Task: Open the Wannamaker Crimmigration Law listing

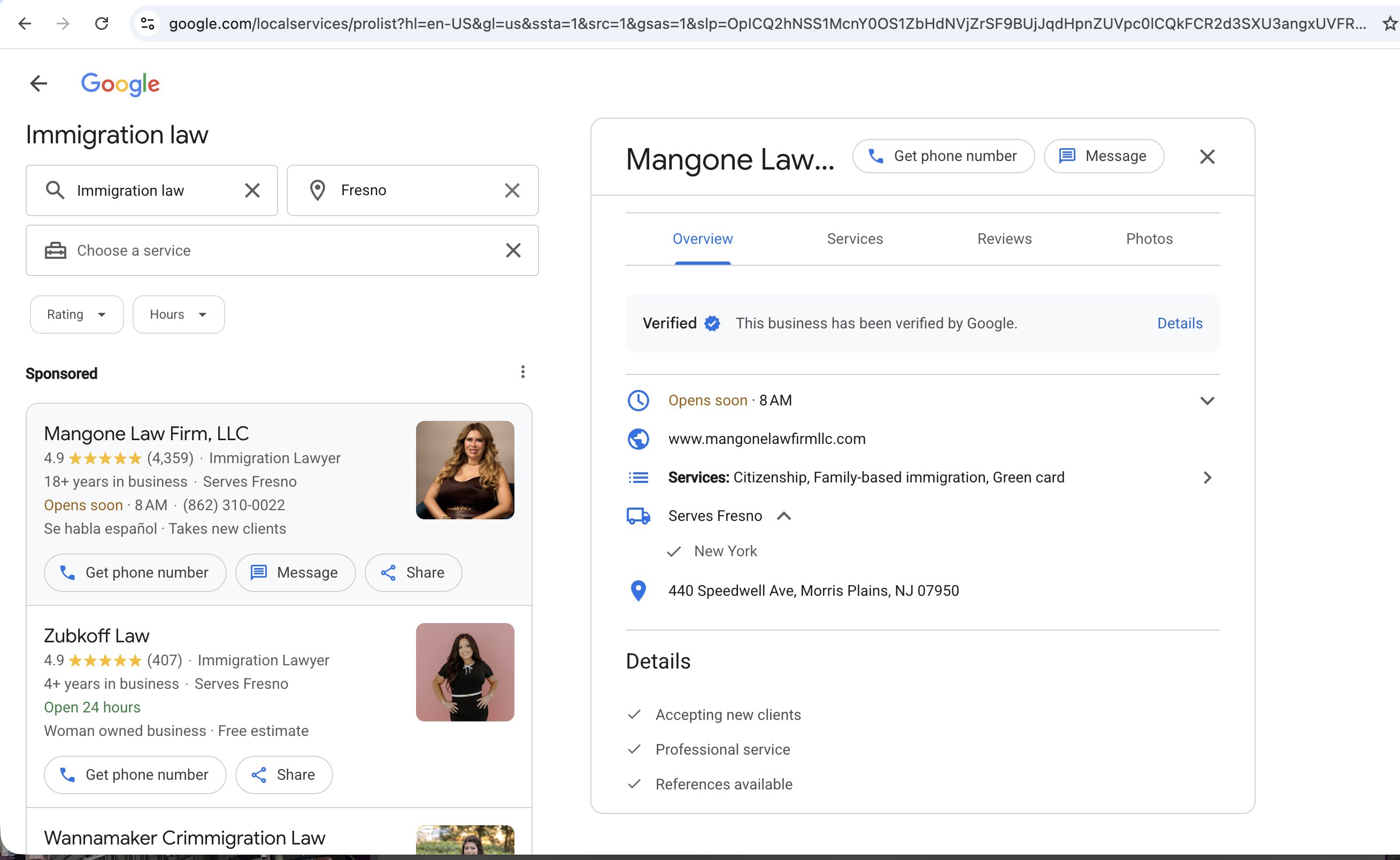Action: (x=184, y=838)
